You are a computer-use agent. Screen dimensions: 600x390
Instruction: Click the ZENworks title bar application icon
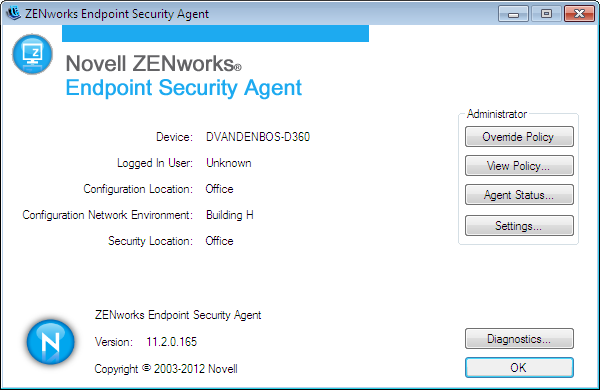pos(14,13)
